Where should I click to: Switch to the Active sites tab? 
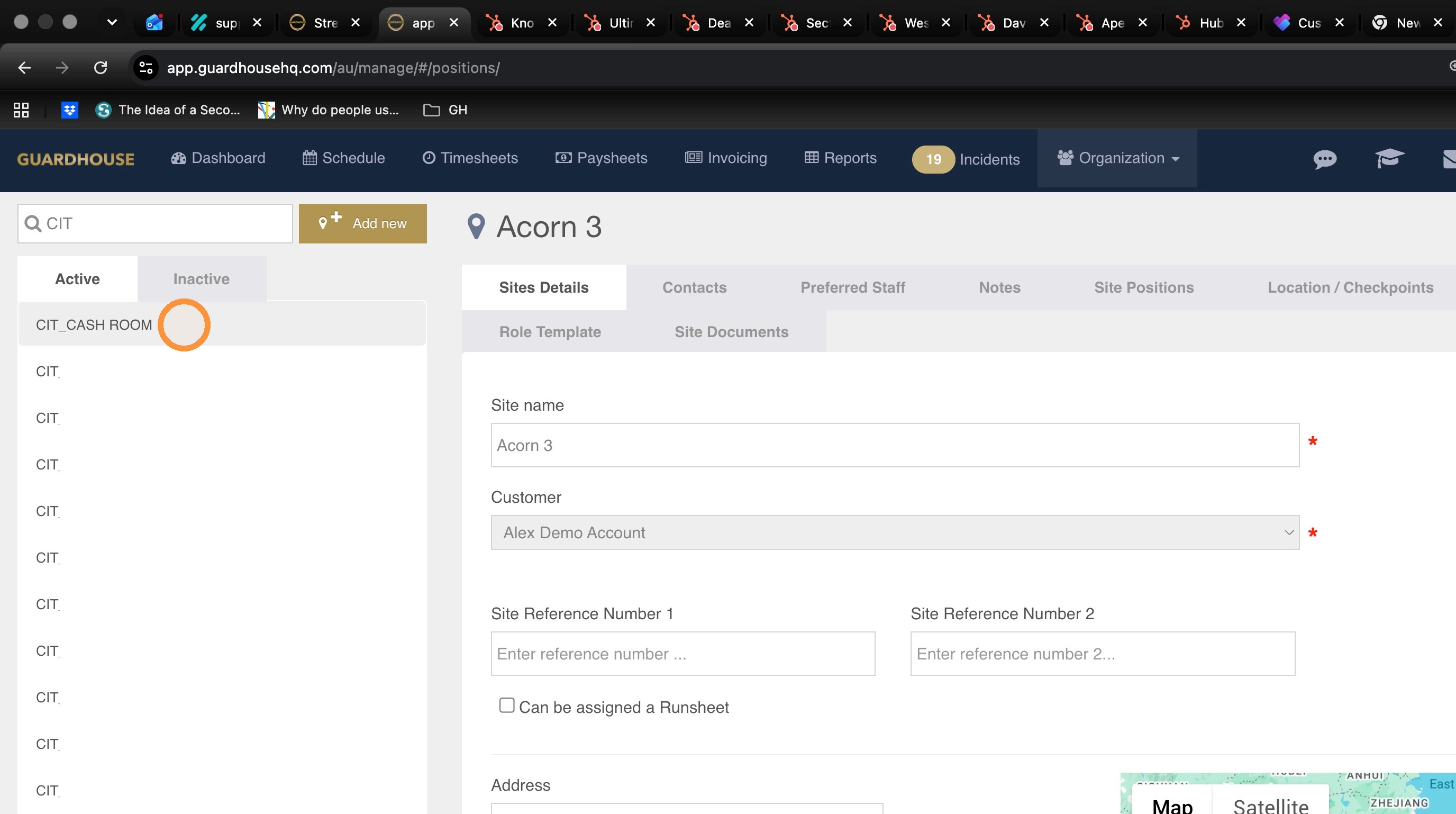(x=77, y=279)
